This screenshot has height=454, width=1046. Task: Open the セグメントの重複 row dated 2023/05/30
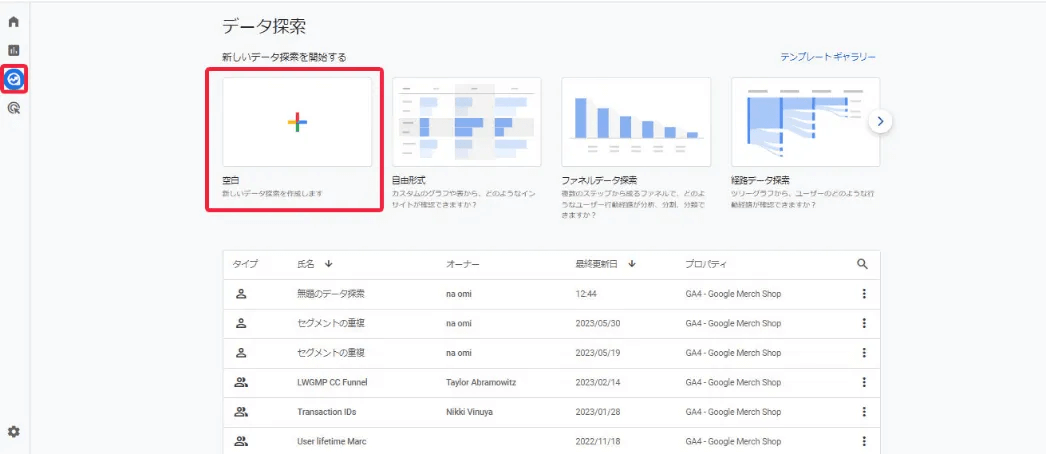point(331,323)
